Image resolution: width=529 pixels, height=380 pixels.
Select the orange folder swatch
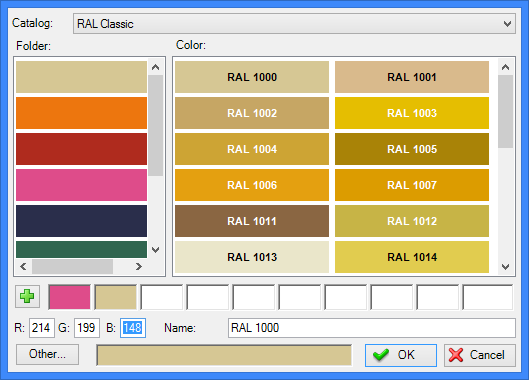point(81,113)
